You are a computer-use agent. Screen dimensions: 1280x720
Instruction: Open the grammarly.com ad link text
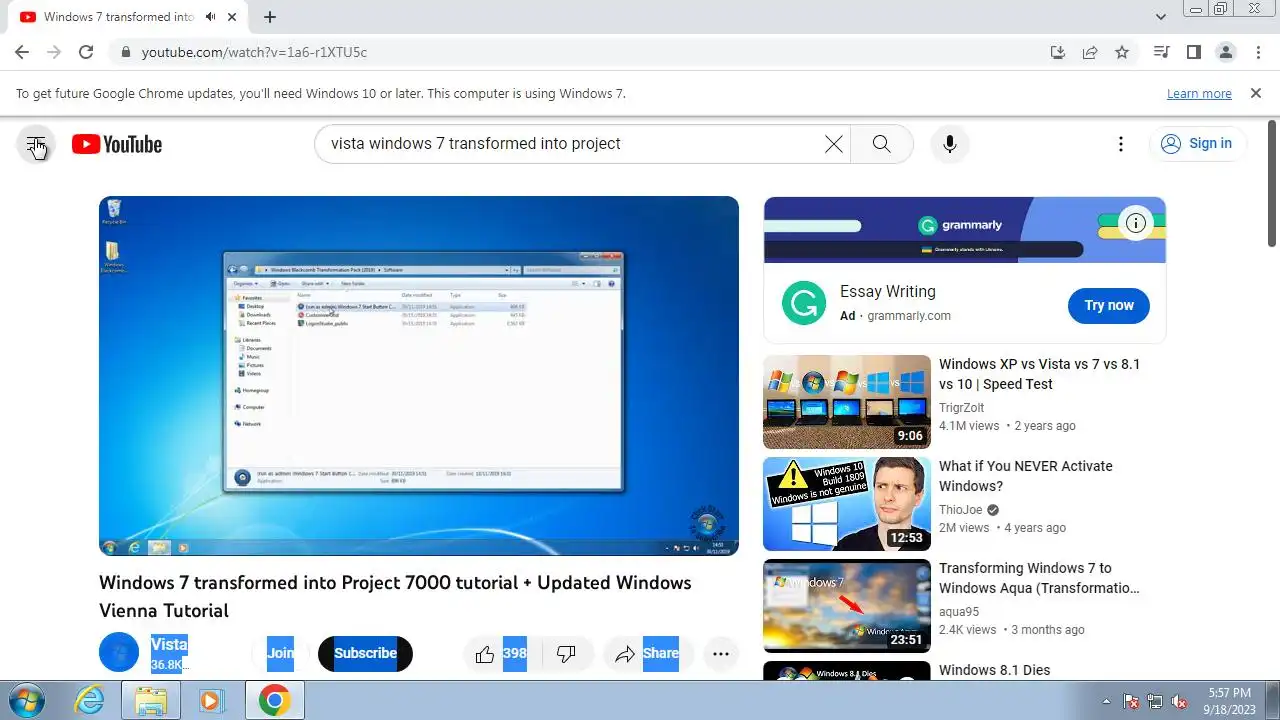tap(909, 315)
